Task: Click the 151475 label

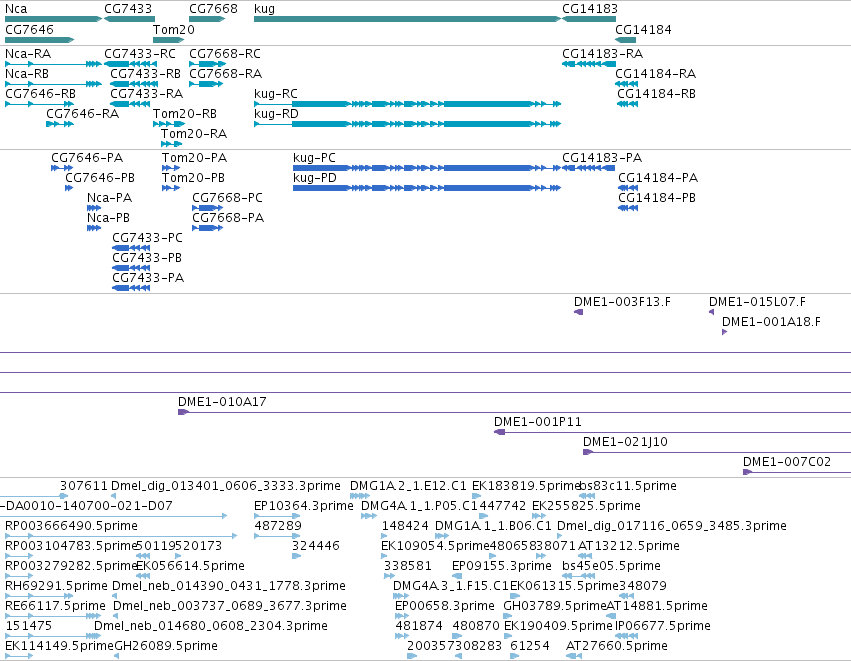Action: (x=29, y=626)
